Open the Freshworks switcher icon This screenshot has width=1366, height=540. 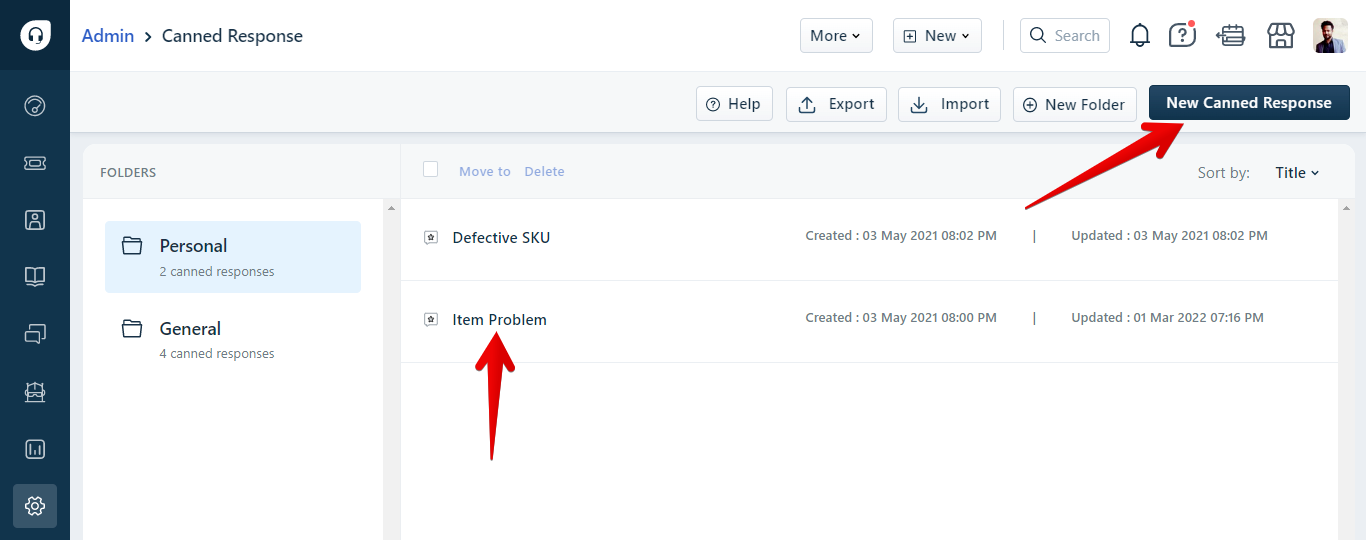1230,35
